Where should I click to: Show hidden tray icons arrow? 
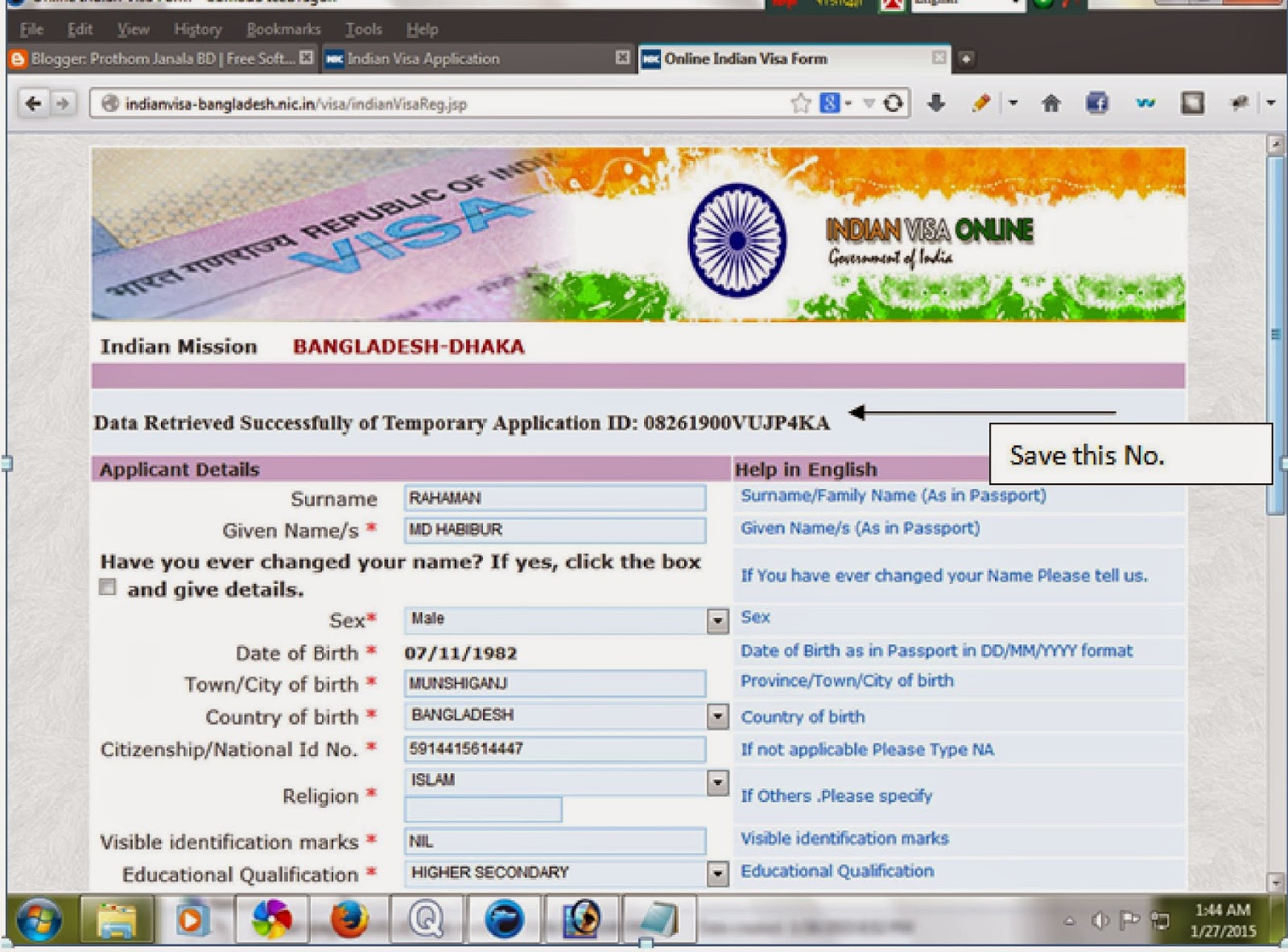pyautogui.click(x=1069, y=921)
